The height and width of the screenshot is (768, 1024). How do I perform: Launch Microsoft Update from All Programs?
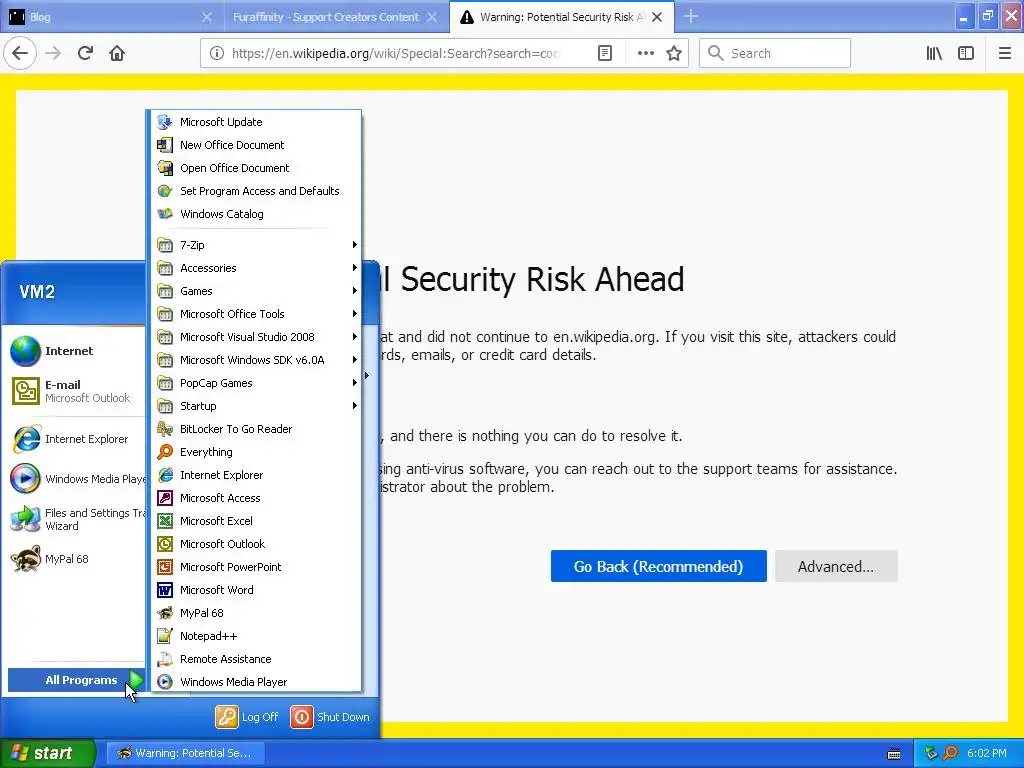[256, 122]
